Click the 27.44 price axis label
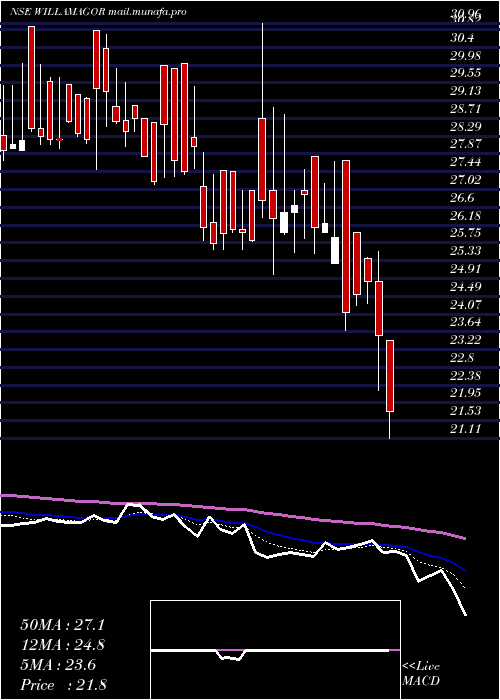This screenshot has width=500, height=700. (465, 162)
